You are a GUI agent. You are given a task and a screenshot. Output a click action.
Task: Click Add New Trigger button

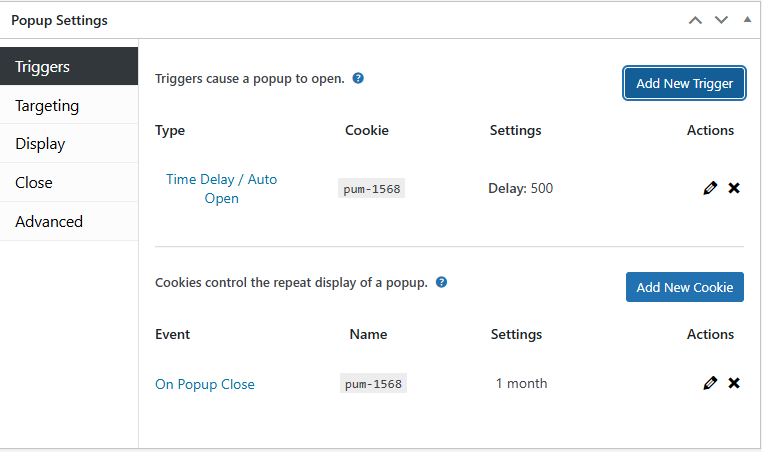[685, 83]
